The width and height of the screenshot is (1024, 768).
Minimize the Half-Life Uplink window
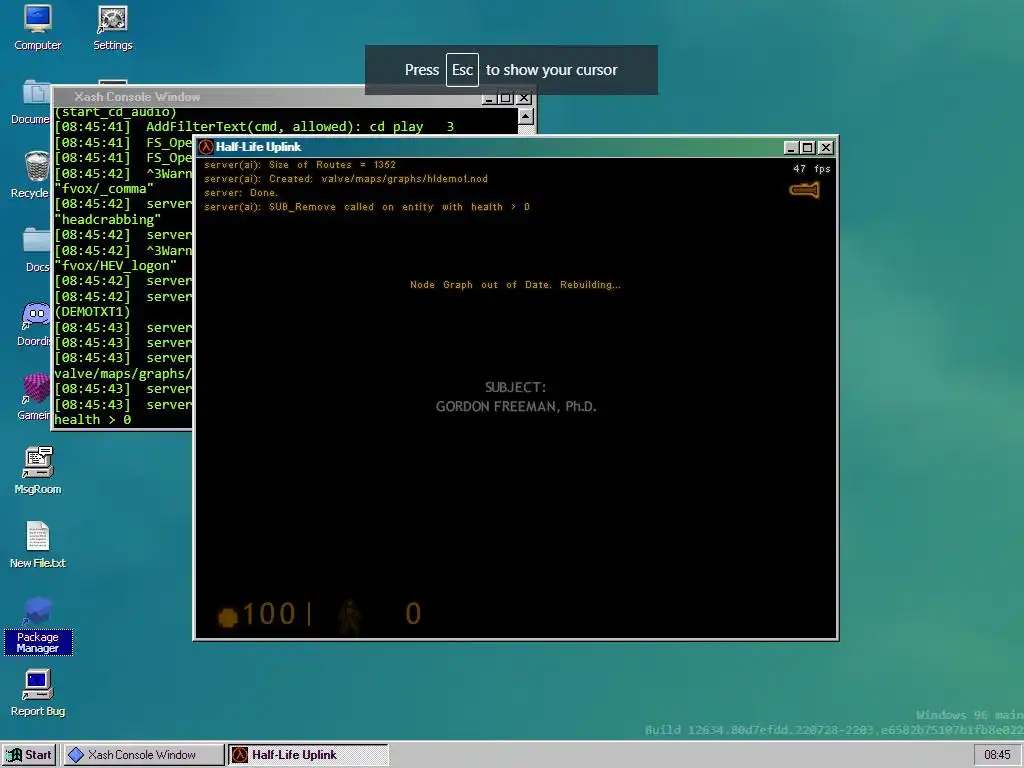coord(791,148)
